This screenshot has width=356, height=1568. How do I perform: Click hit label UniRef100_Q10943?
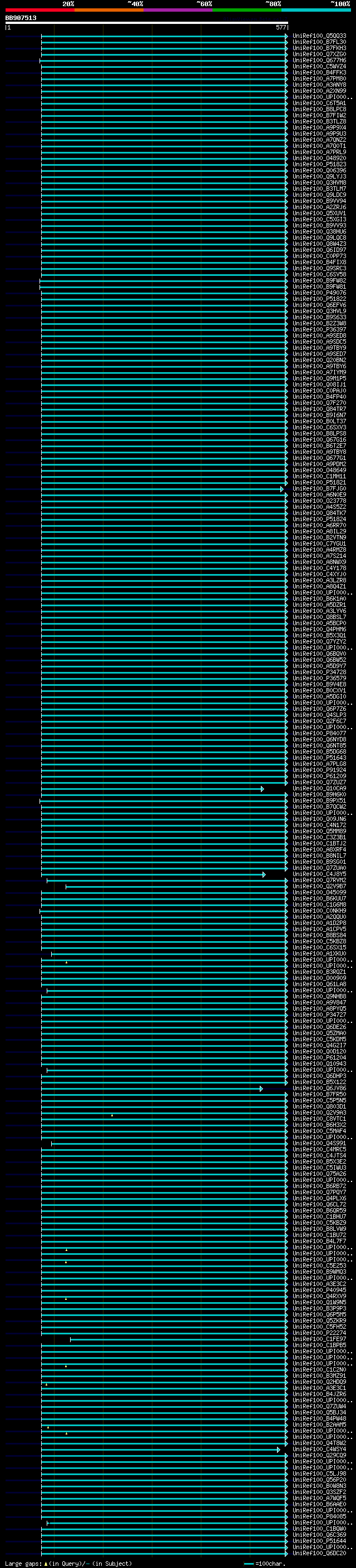(x=319, y=1064)
